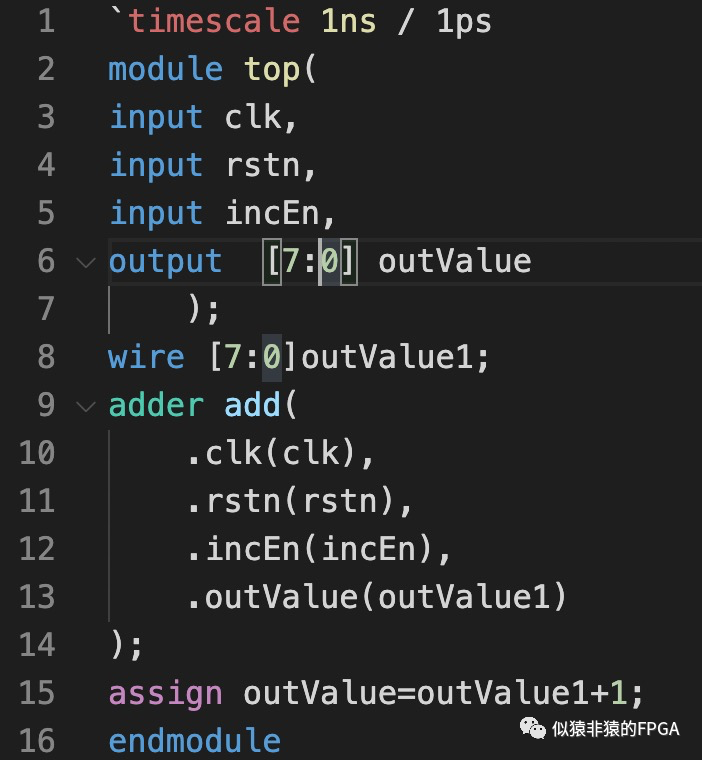Click the wire keyword on line 8

(146, 356)
